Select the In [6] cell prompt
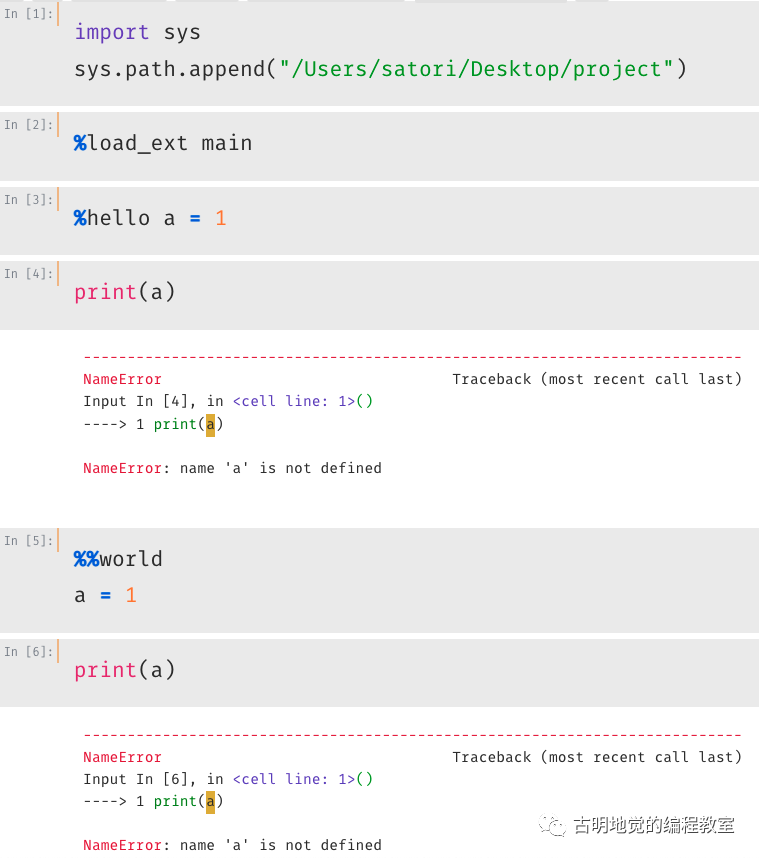 (x=28, y=652)
